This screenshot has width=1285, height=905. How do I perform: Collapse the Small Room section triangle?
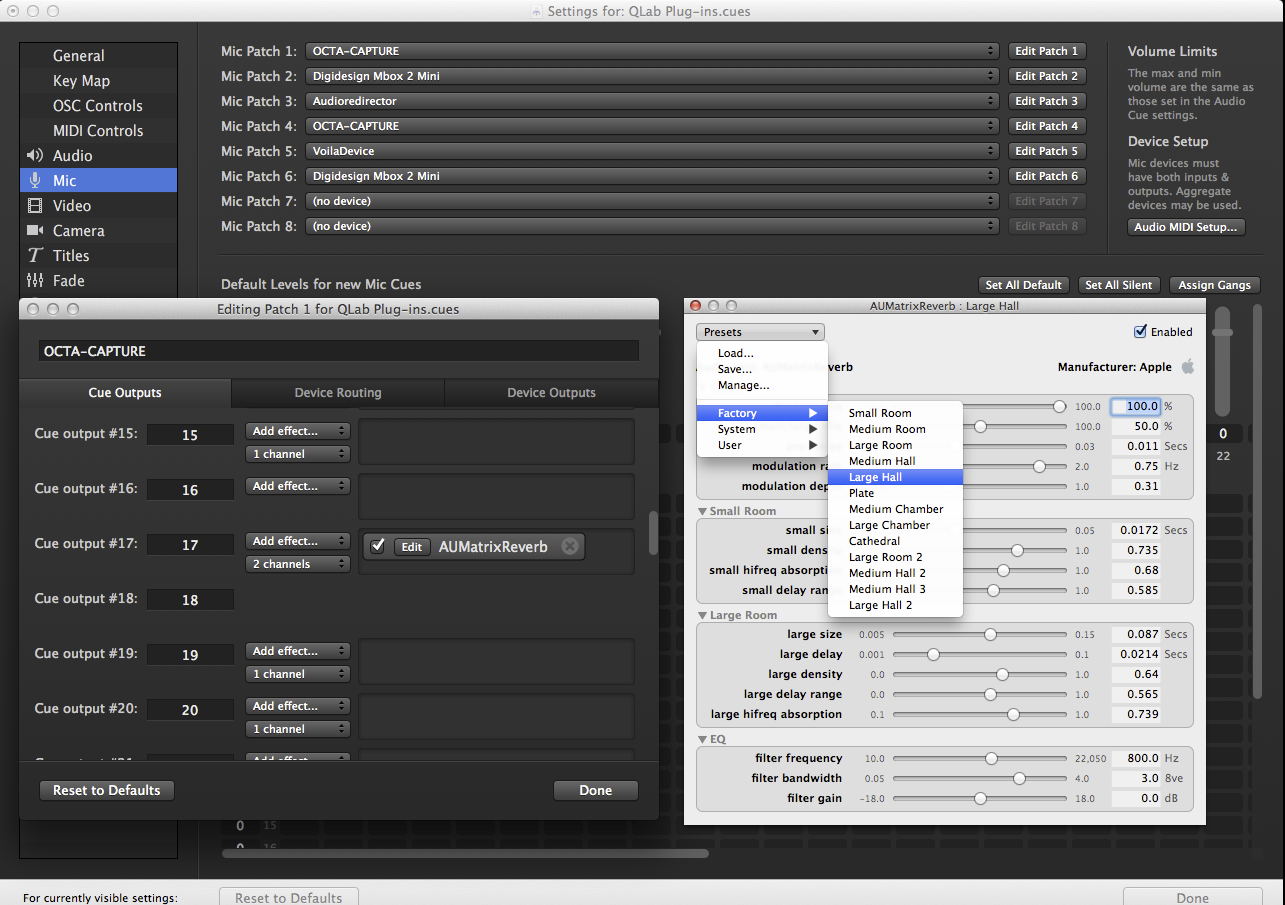pos(703,512)
